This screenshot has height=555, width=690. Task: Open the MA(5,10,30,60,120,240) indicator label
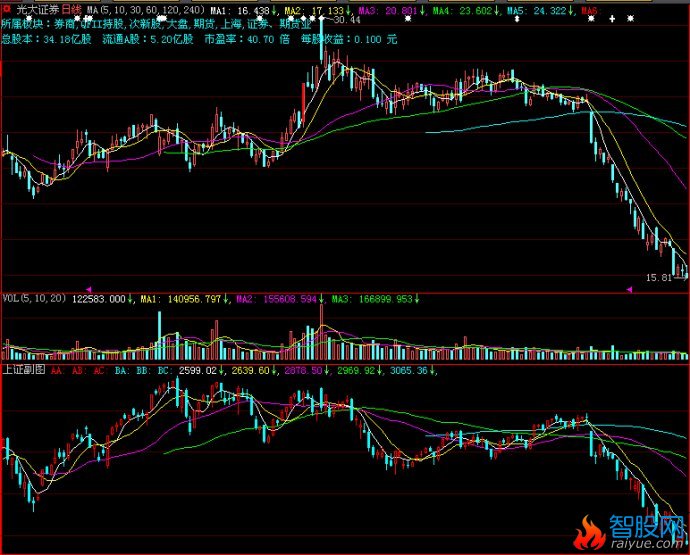(x=145, y=10)
